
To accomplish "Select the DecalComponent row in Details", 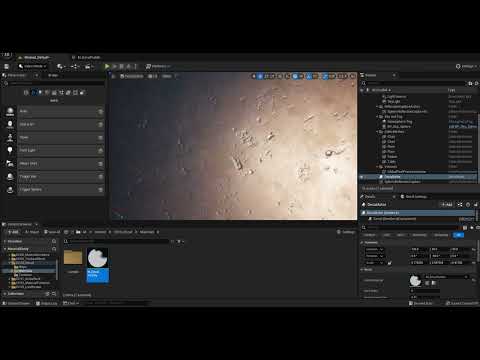I will click(418, 219).
